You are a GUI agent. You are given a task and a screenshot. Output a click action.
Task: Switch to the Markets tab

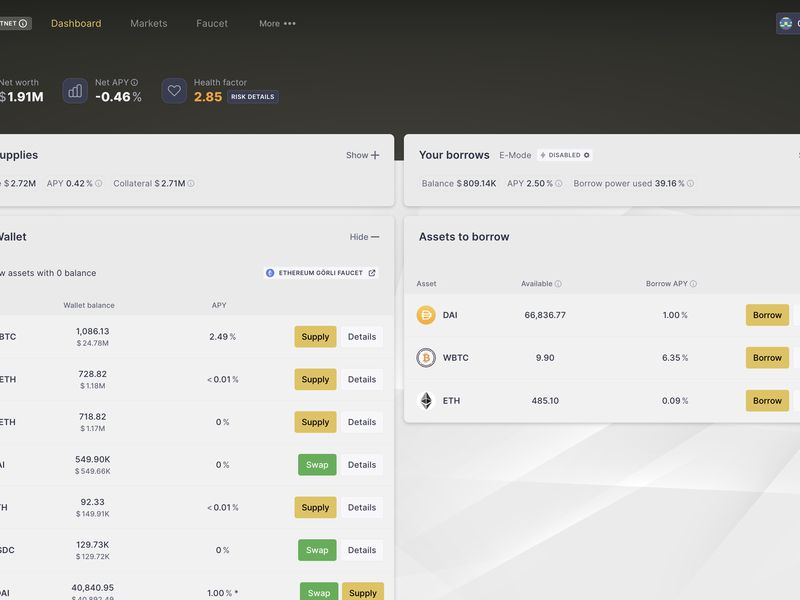click(x=149, y=23)
